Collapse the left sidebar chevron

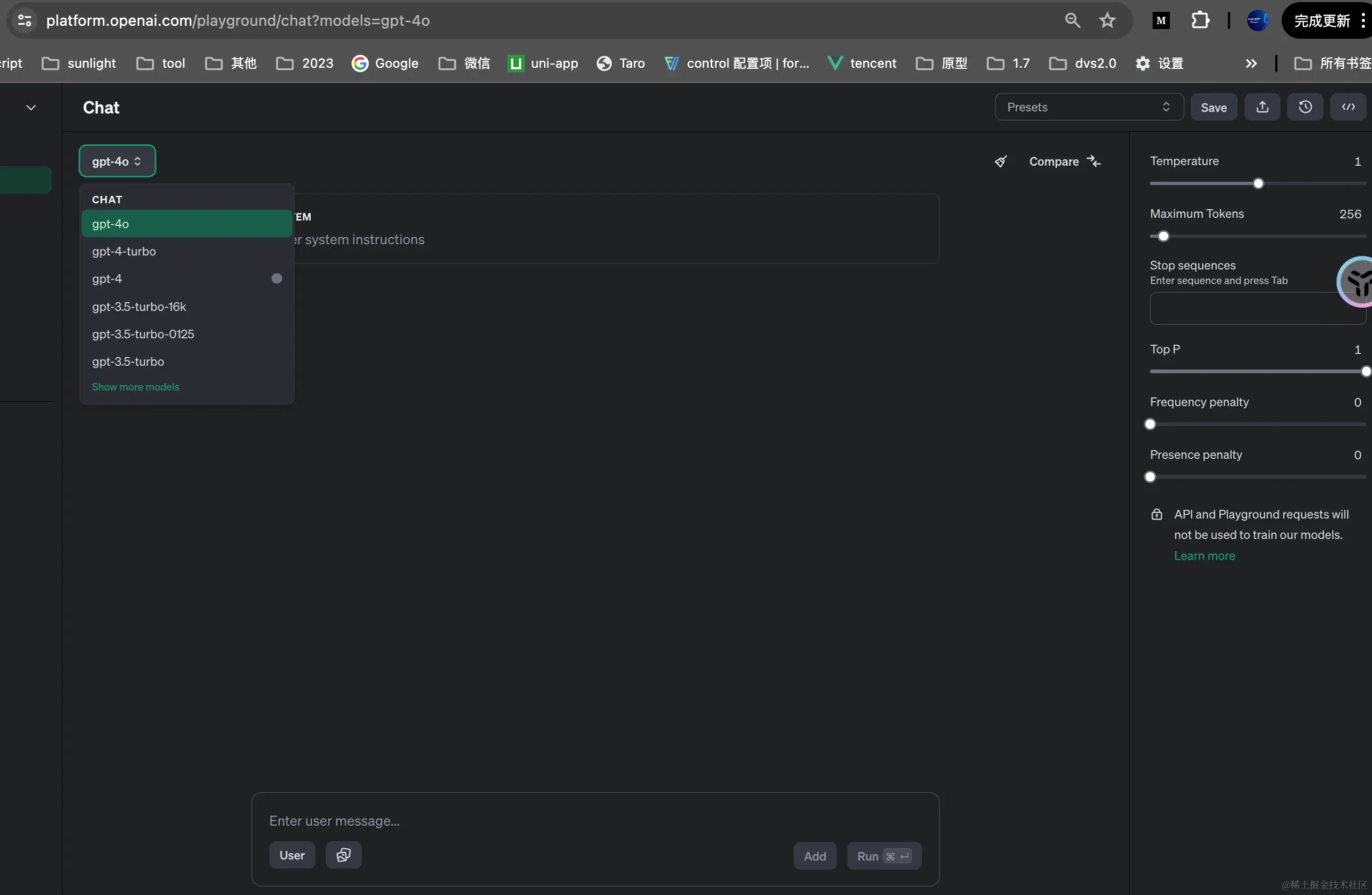(x=31, y=107)
